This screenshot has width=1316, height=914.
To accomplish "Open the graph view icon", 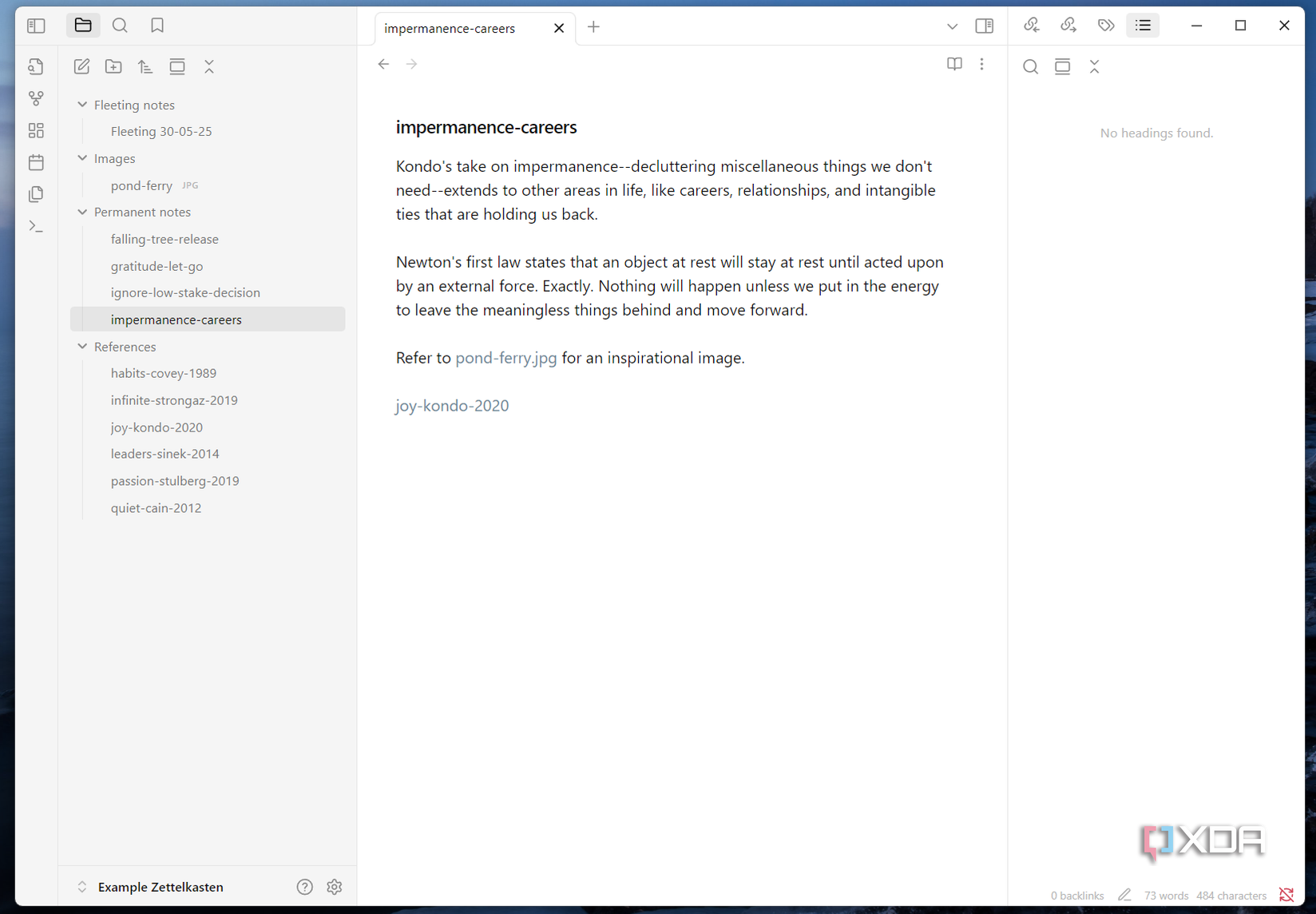I will [36, 98].
